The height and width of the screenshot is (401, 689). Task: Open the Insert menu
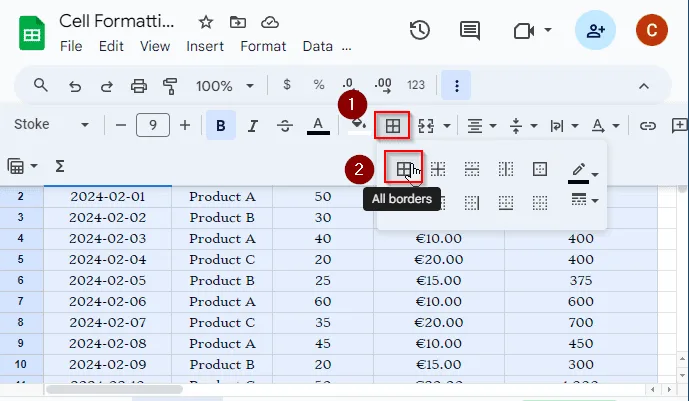(x=205, y=46)
